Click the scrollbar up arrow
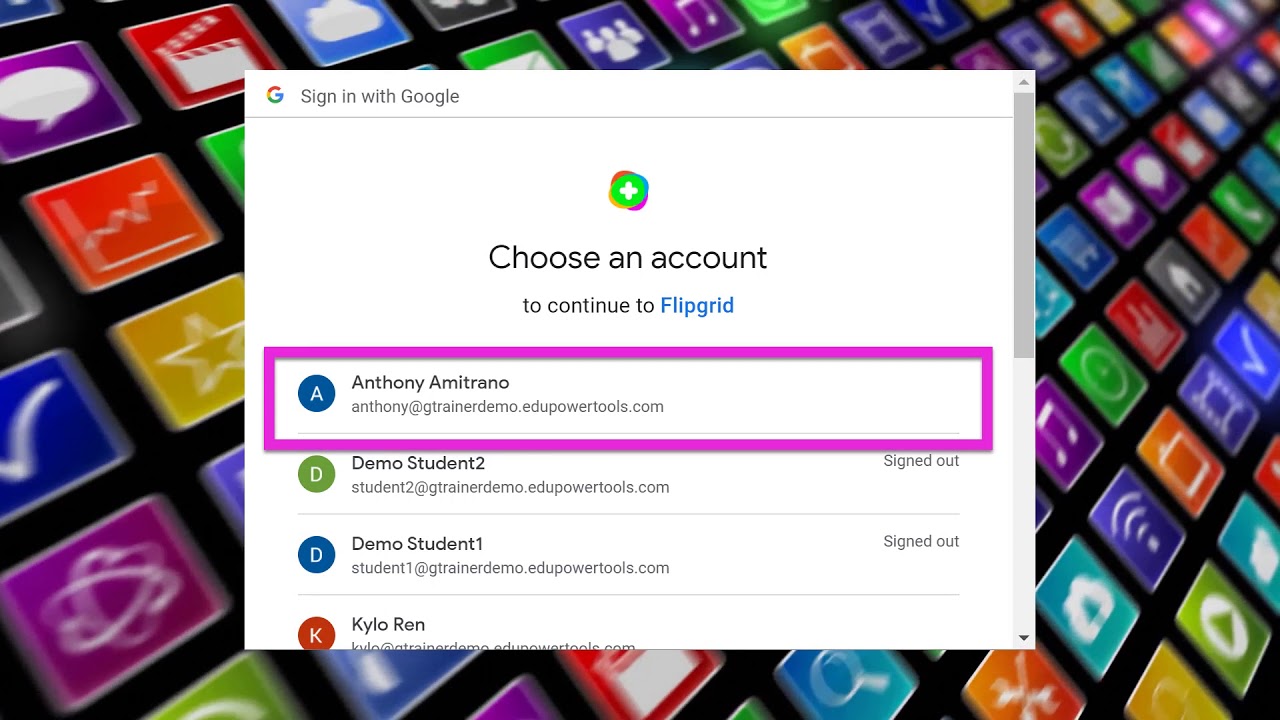 pyautogui.click(x=1023, y=81)
